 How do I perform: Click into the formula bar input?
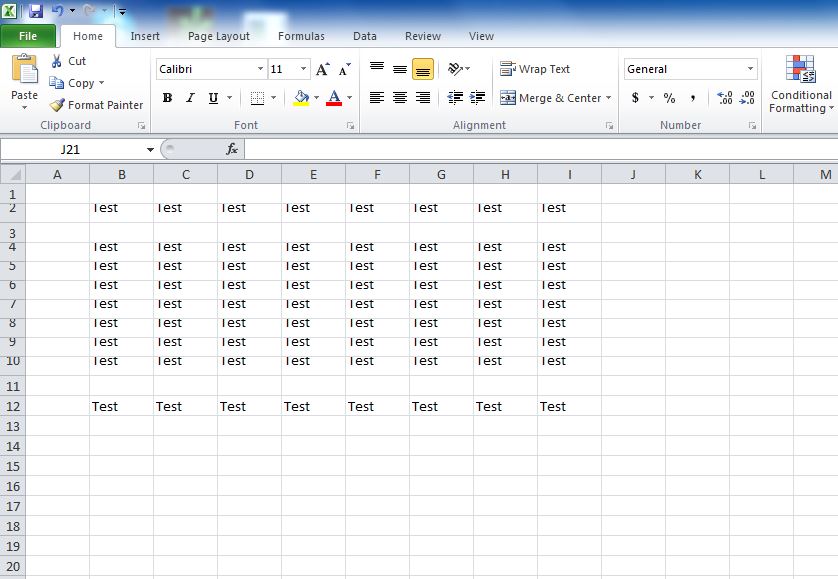(541, 149)
